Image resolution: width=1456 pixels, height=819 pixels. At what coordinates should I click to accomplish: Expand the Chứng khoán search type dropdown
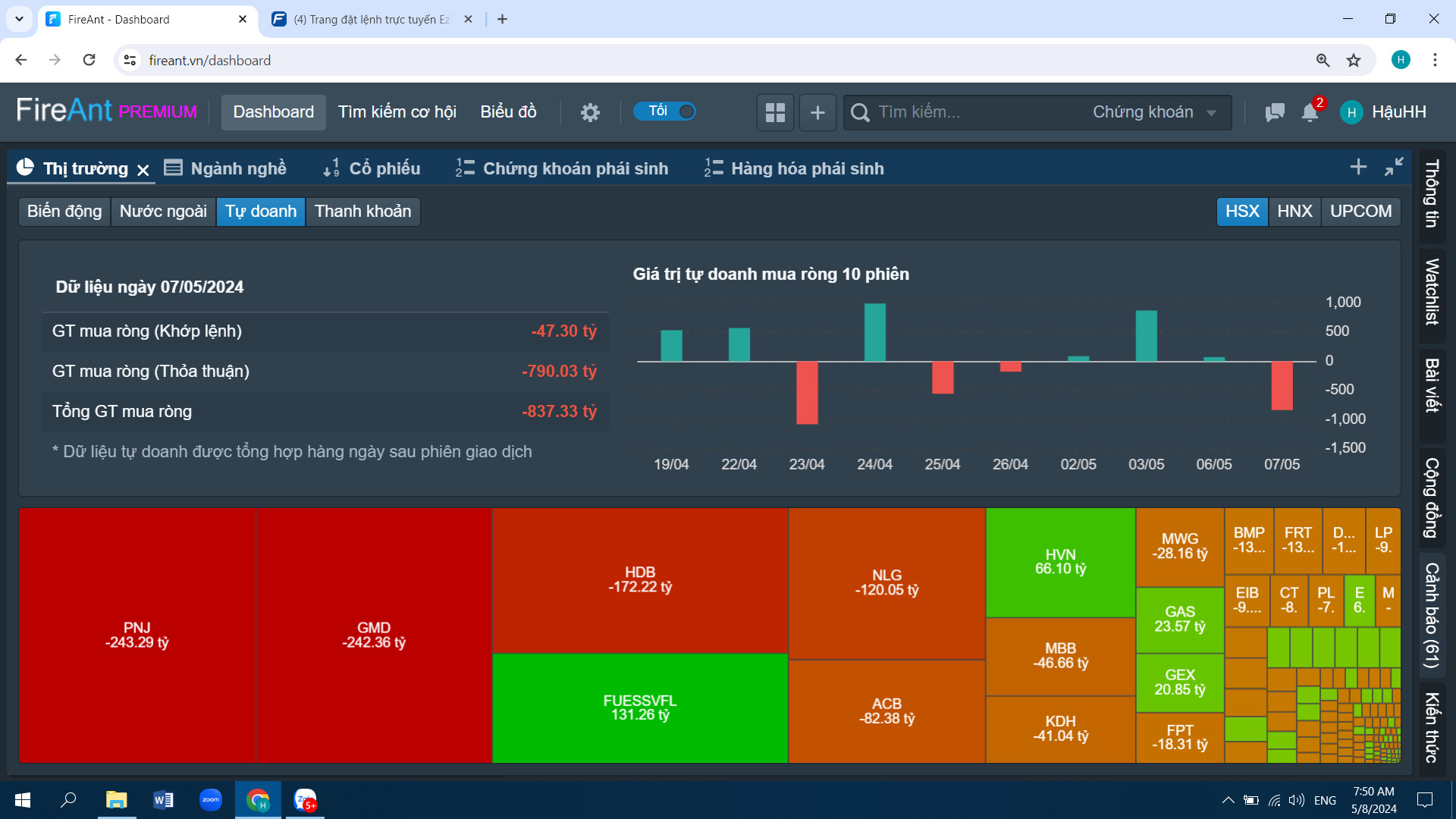coord(1153,112)
